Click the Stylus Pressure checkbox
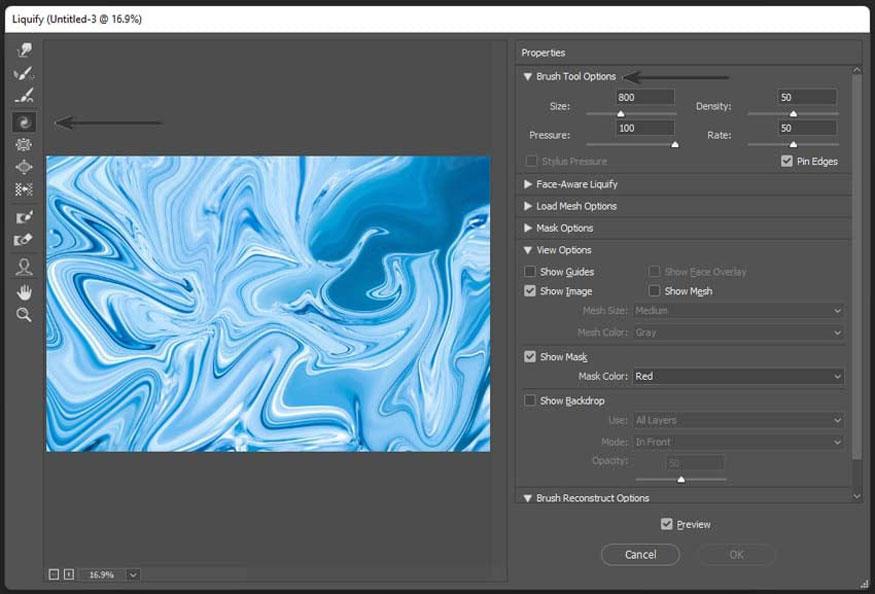The width and height of the screenshot is (875, 594). tap(531, 161)
